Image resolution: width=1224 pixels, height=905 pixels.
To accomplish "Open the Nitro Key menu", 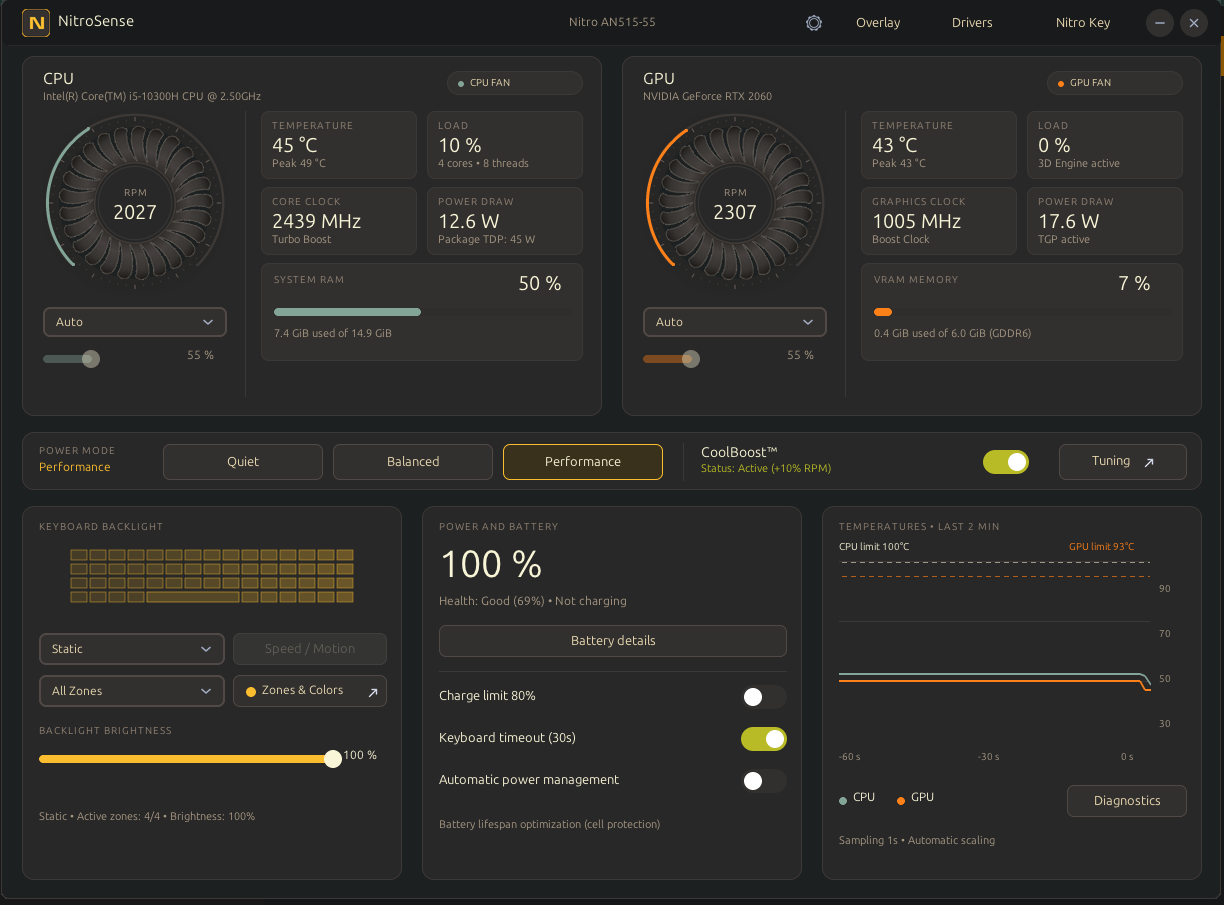I will (x=1083, y=23).
